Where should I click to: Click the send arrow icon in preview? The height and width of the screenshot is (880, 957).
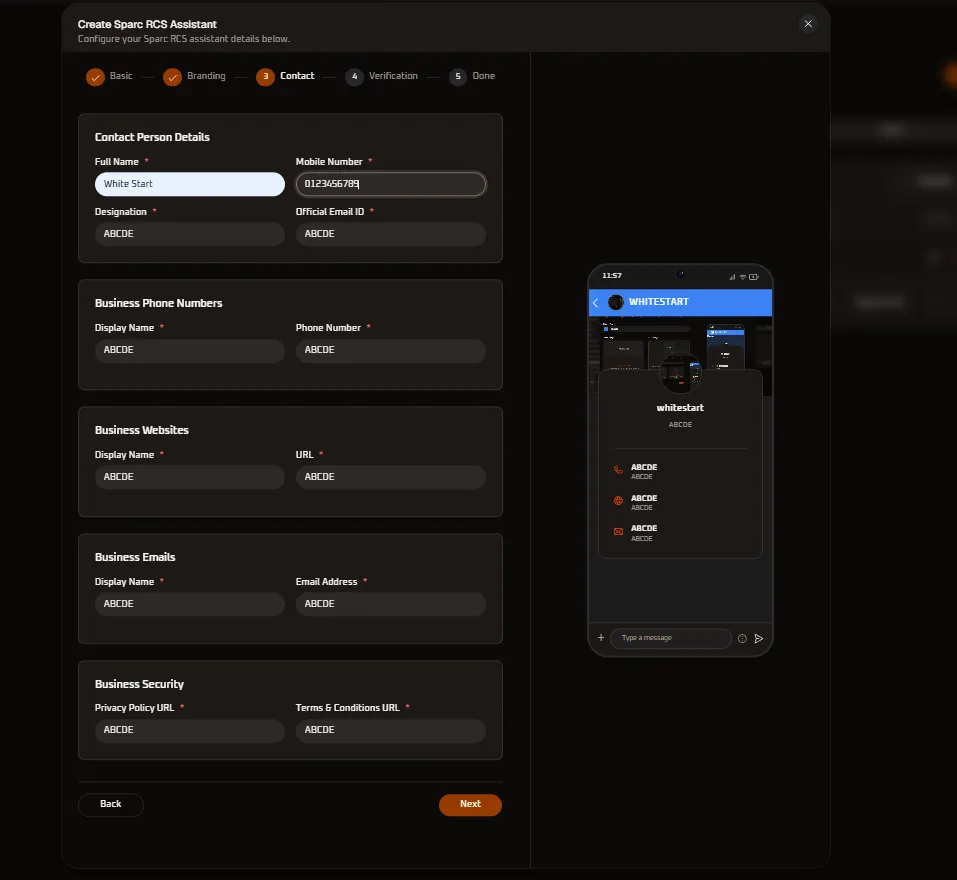click(x=759, y=638)
